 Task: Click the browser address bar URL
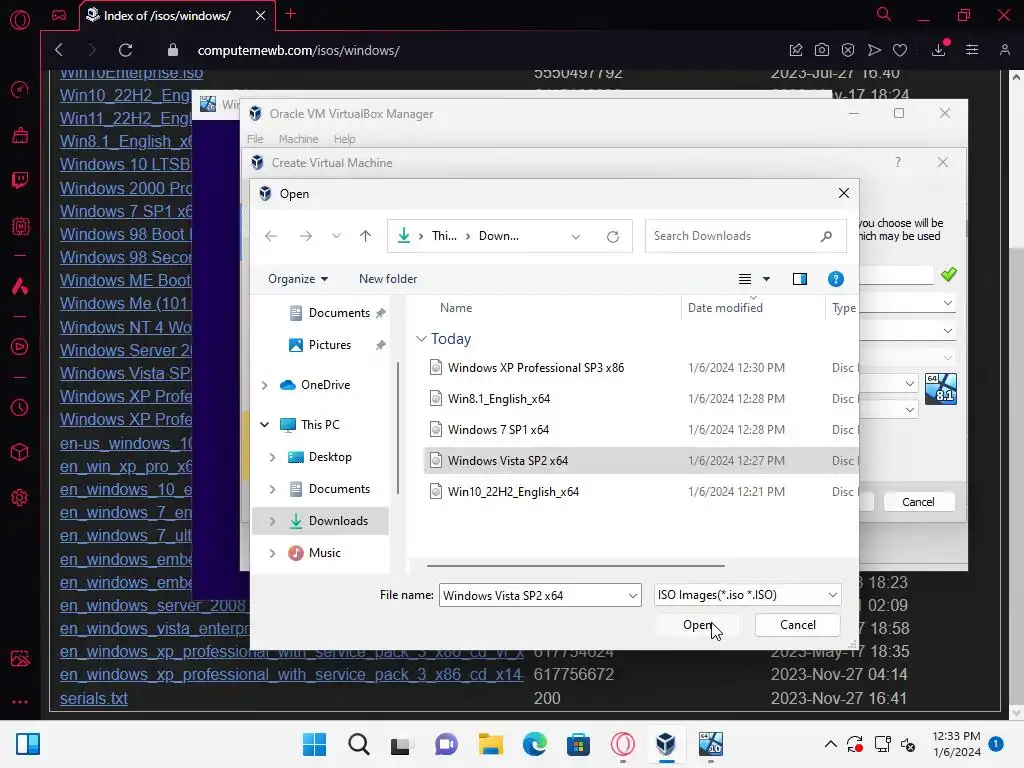[x=298, y=50]
